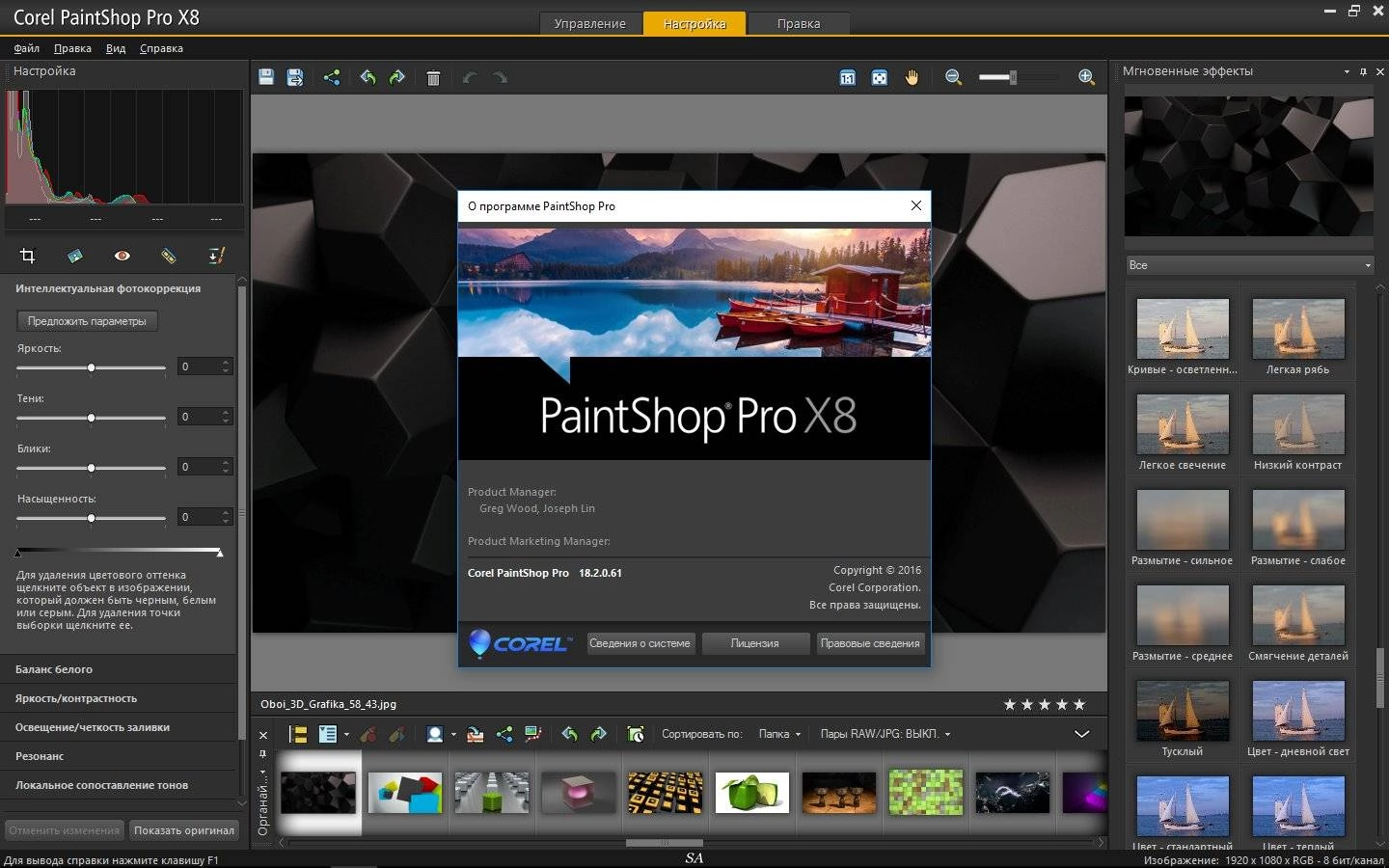Select the Clone brush tool icon
Viewport: 1389px width, 868px height.
tap(216, 256)
